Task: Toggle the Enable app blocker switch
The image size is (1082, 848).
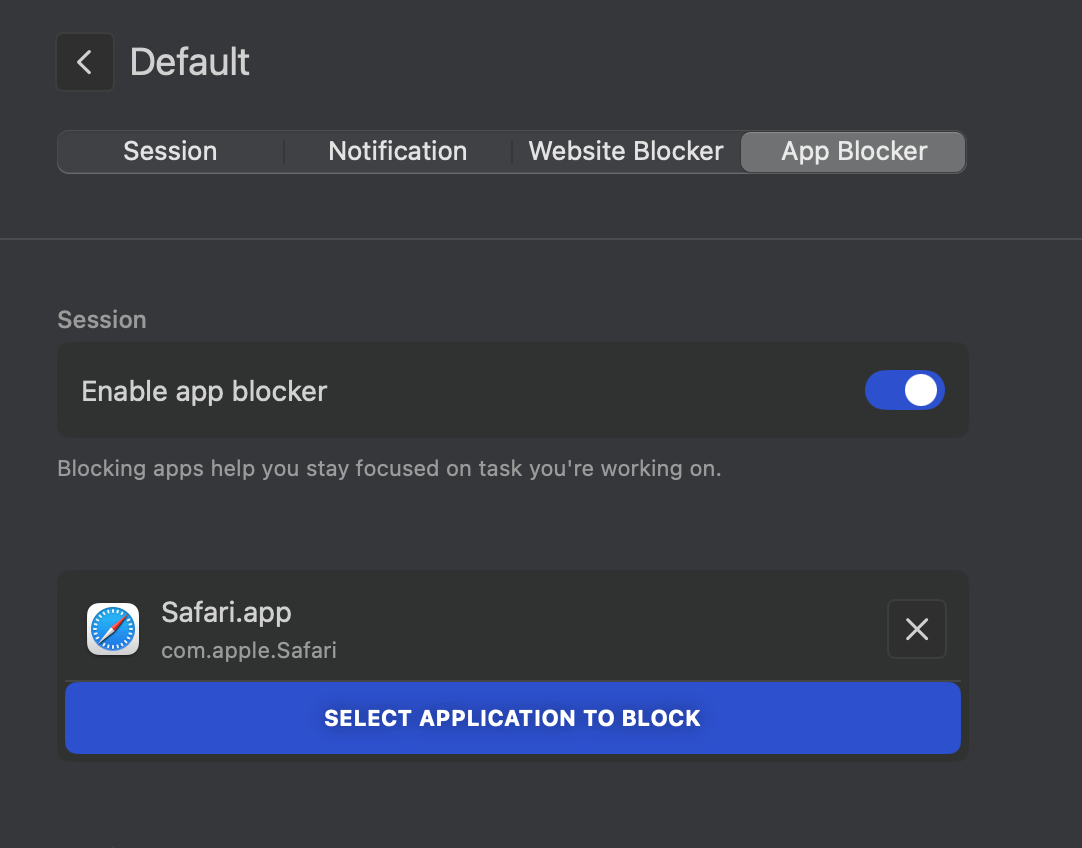Action: [x=904, y=391]
